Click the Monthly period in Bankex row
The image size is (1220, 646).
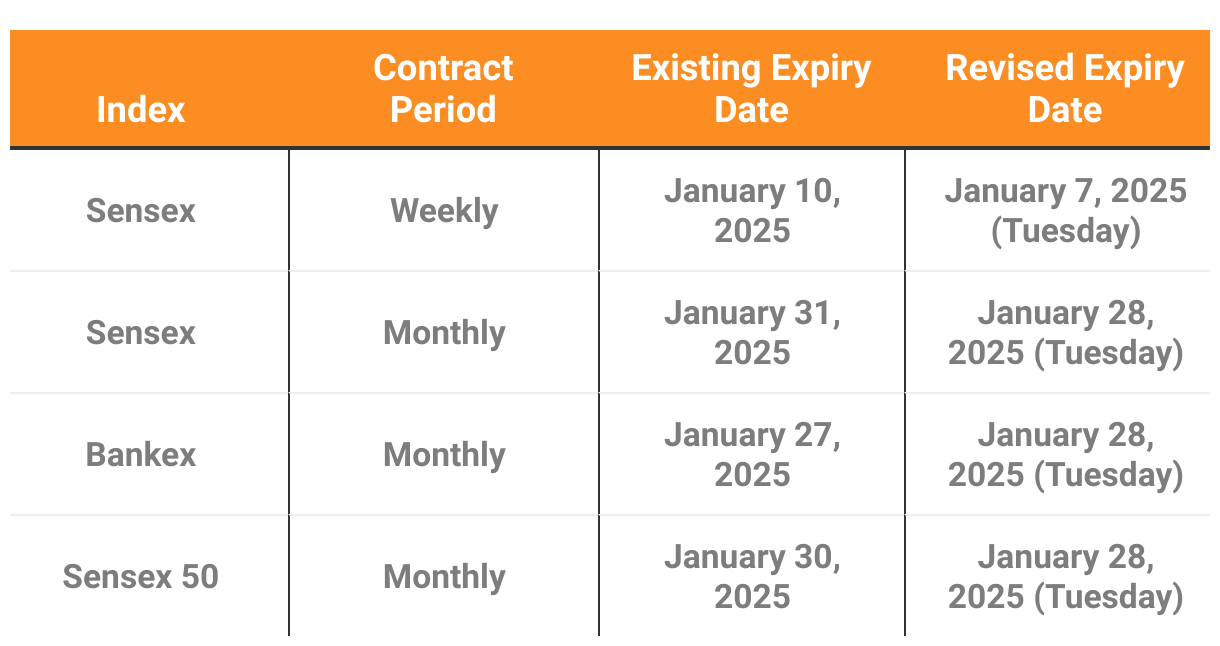pyautogui.click(x=444, y=455)
